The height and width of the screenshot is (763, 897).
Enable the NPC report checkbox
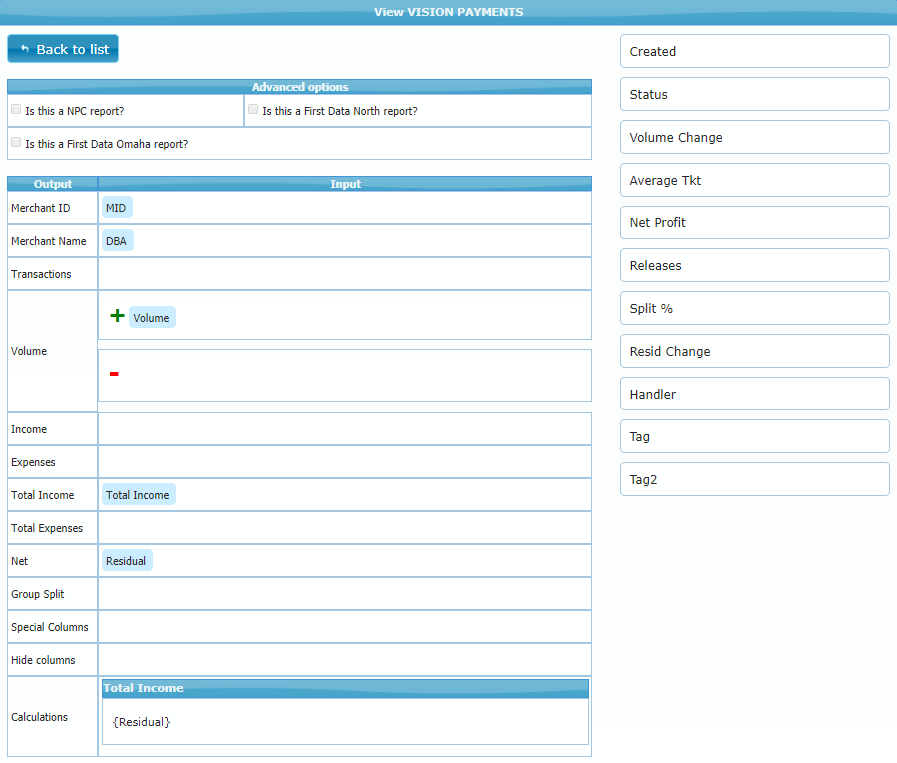point(16,109)
